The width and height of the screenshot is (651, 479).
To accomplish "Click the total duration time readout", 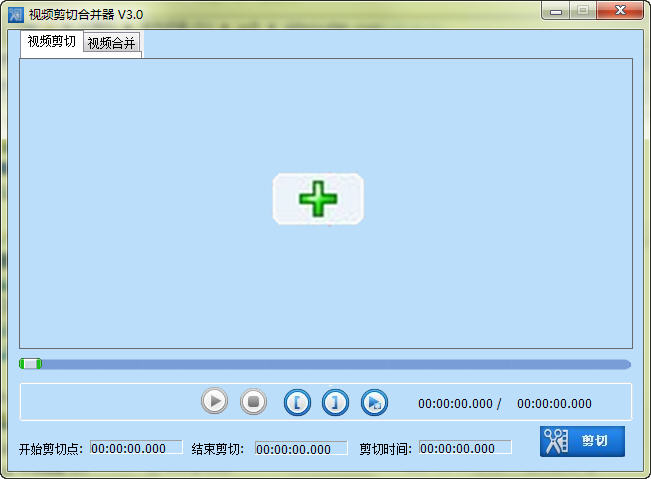I will (554, 403).
